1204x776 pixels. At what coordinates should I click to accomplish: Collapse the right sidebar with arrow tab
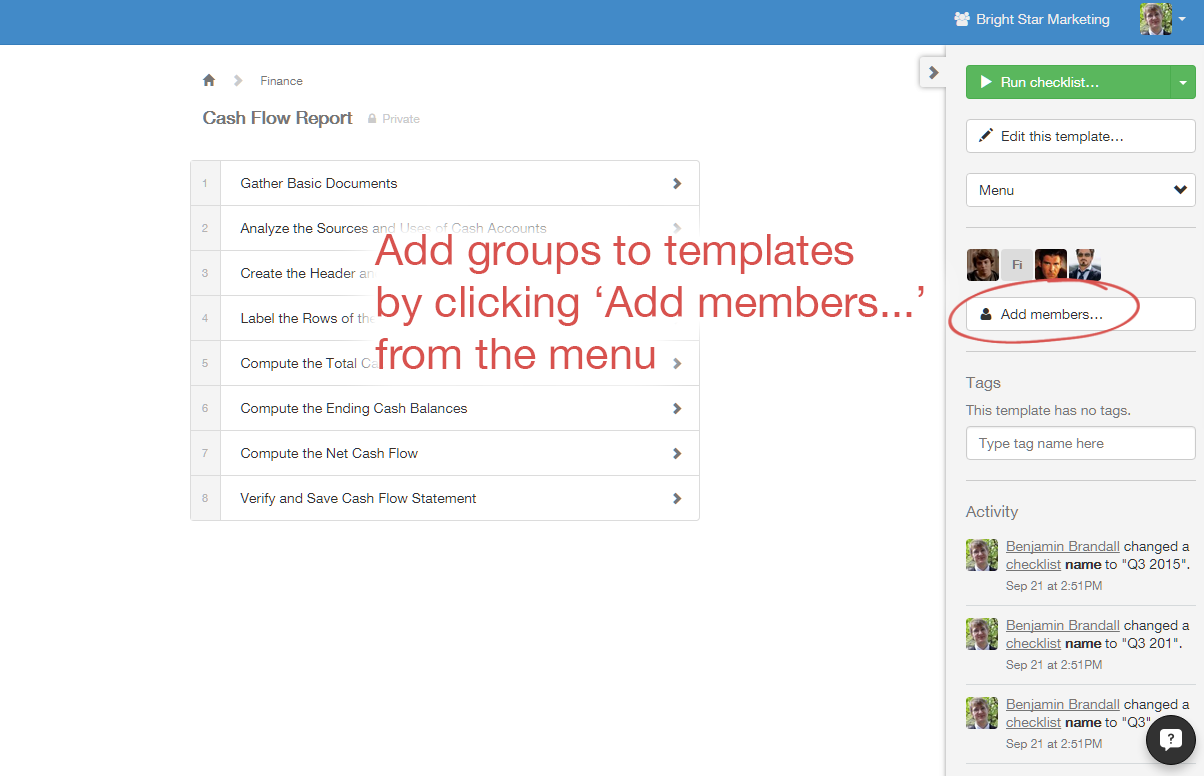point(933,73)
